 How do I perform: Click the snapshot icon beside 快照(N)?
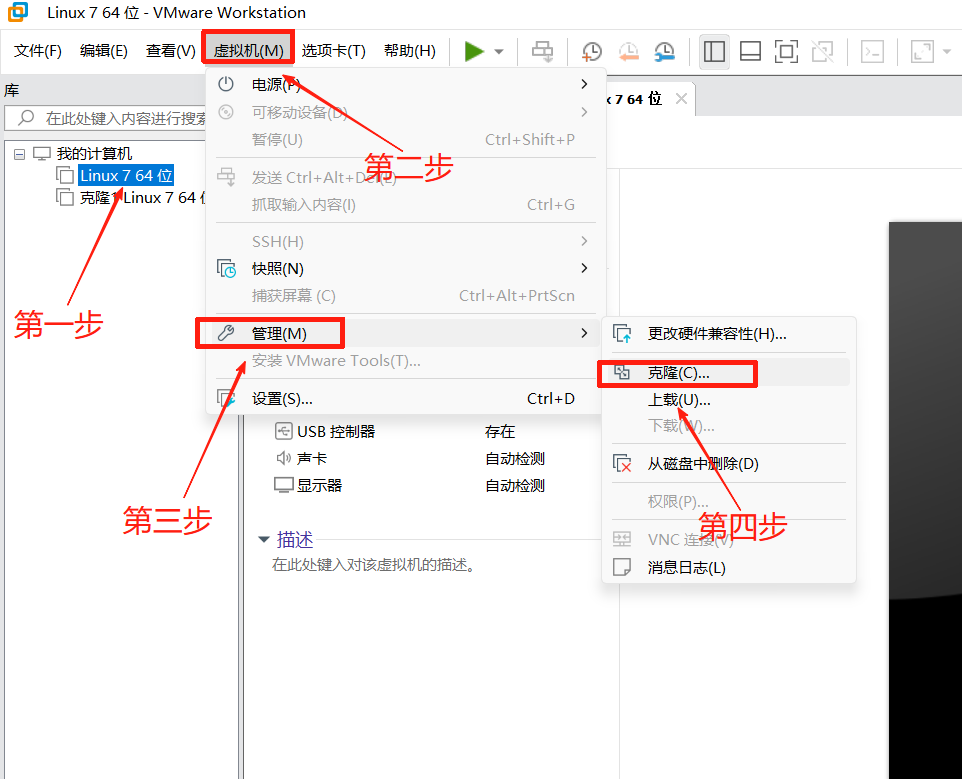tap(226, 269)
